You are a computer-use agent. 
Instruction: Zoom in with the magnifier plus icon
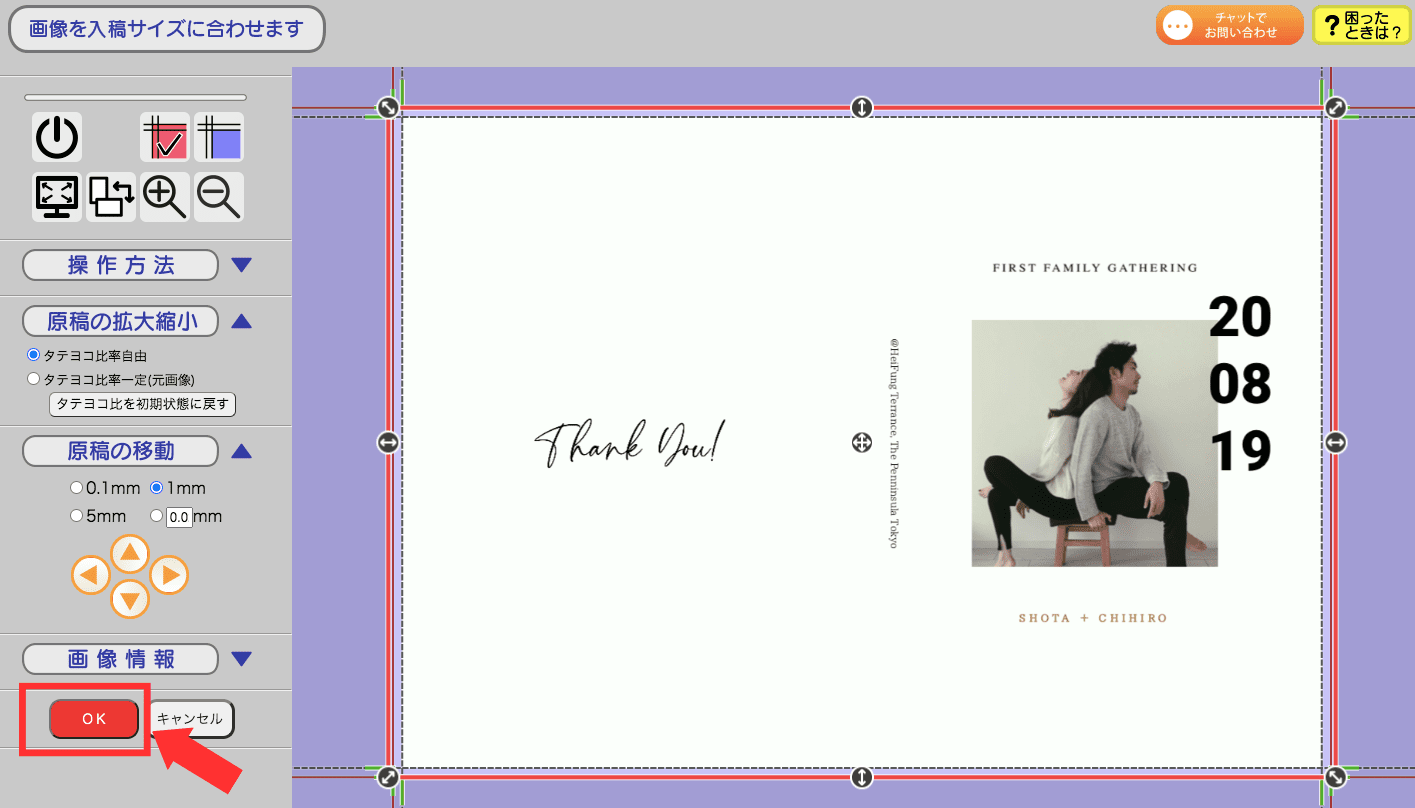[165, 197]
